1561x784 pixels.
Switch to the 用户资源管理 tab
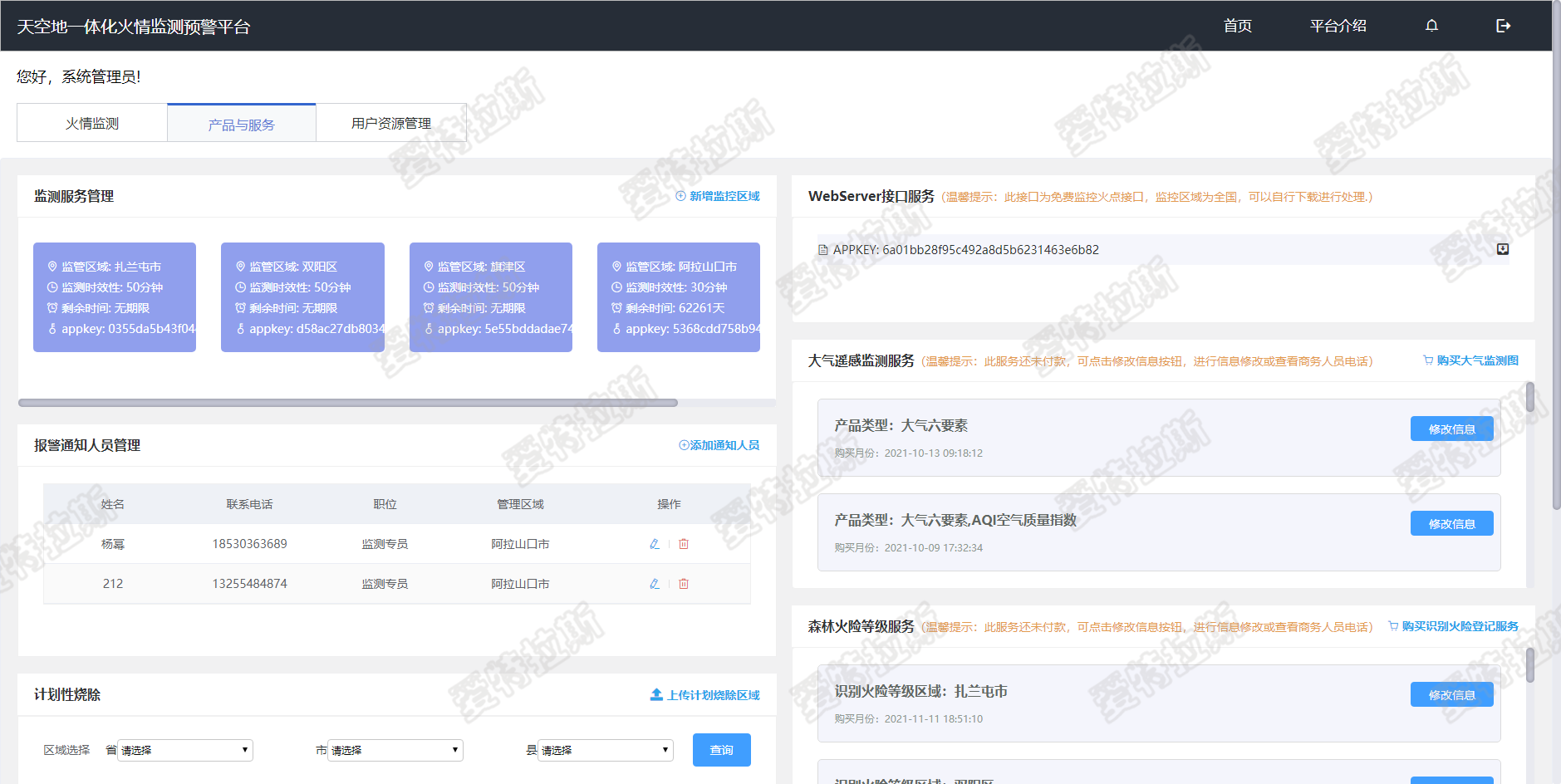click(x=390, y=123)
